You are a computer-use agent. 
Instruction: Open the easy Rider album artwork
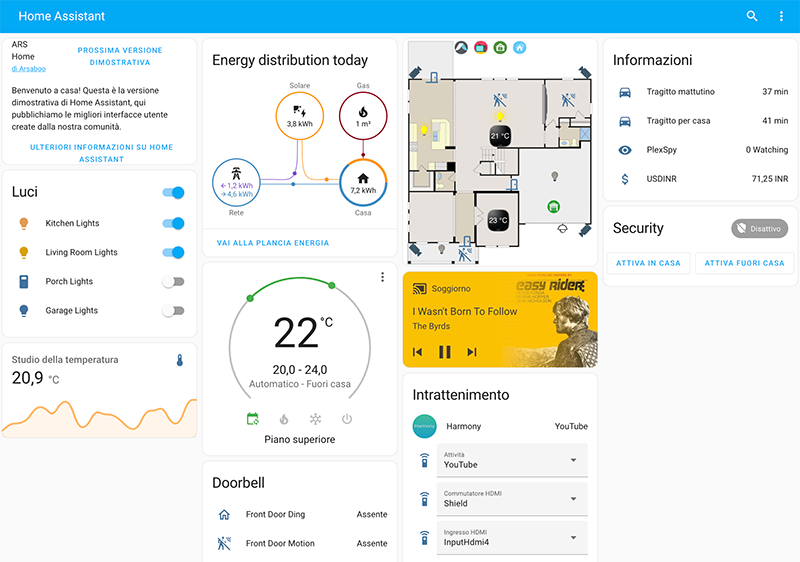tap(551, 320)
